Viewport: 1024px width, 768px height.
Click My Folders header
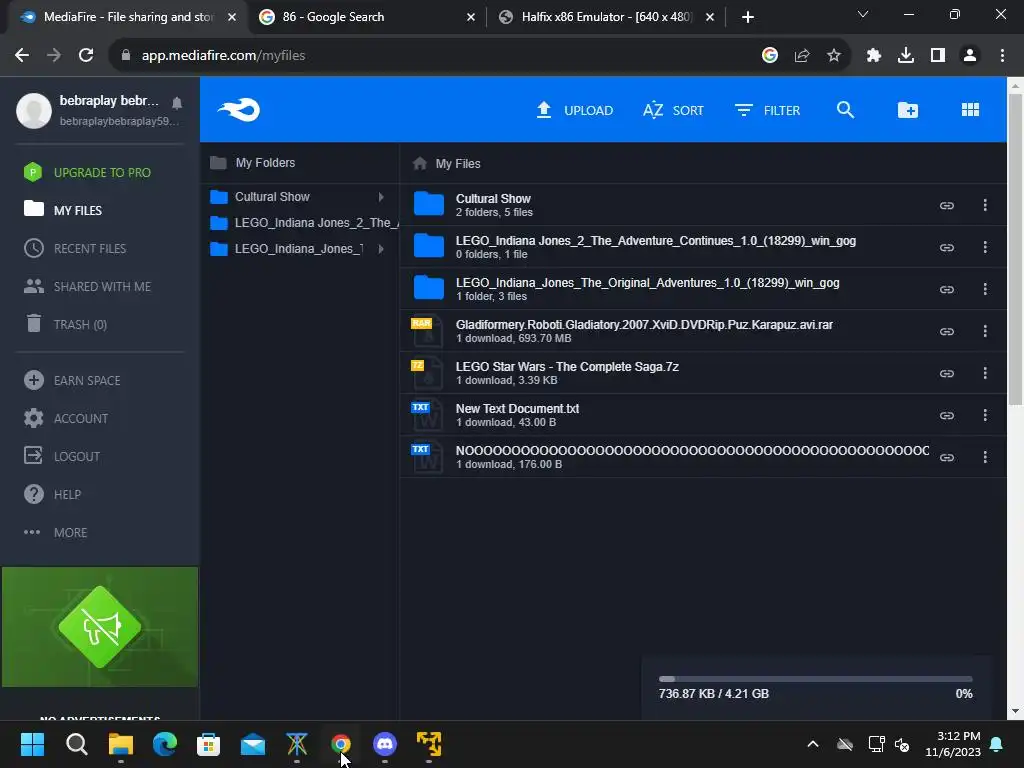pyautogui.click(x=253, y=163)
